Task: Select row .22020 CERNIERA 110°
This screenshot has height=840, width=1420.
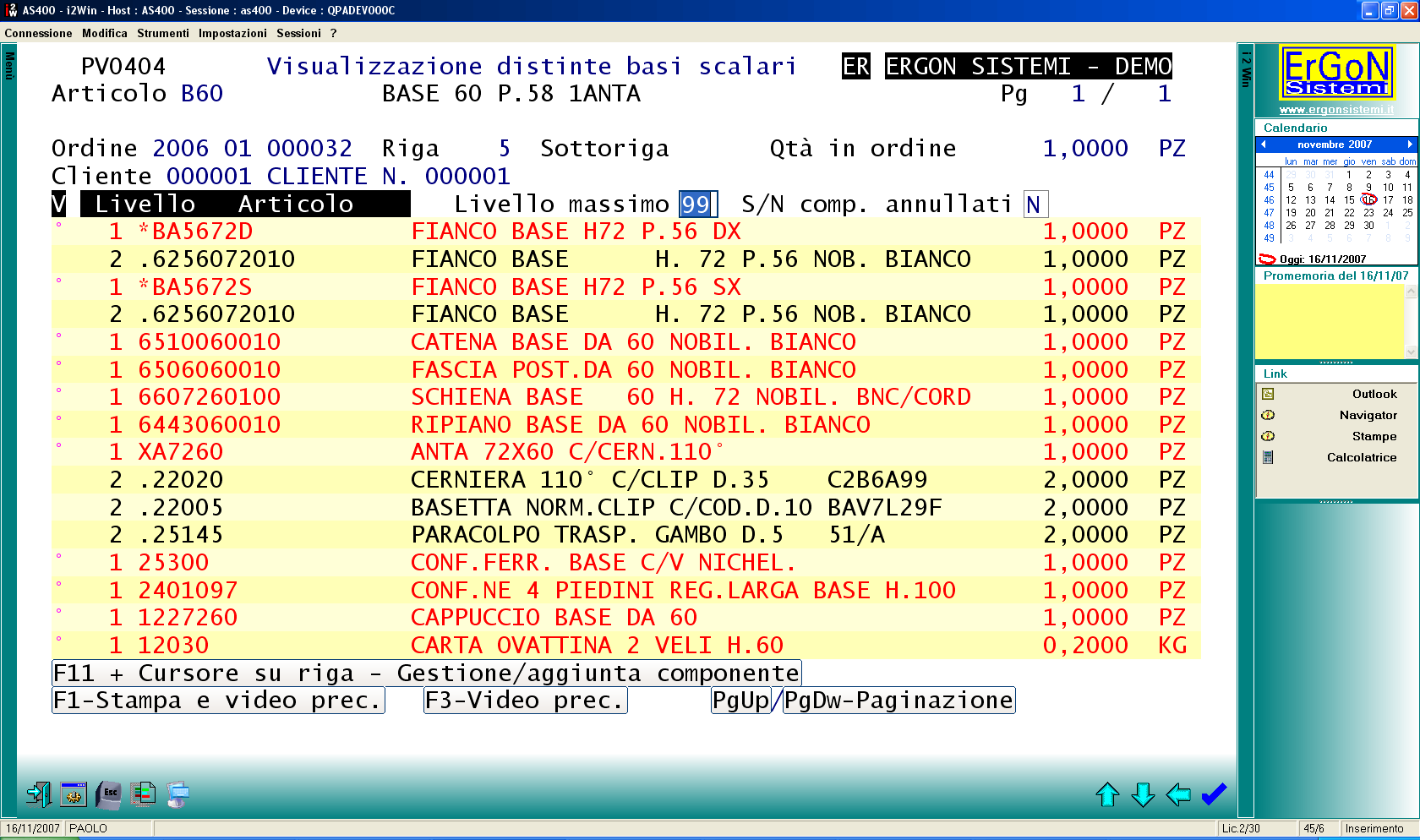Action: [x=626, y=479]
